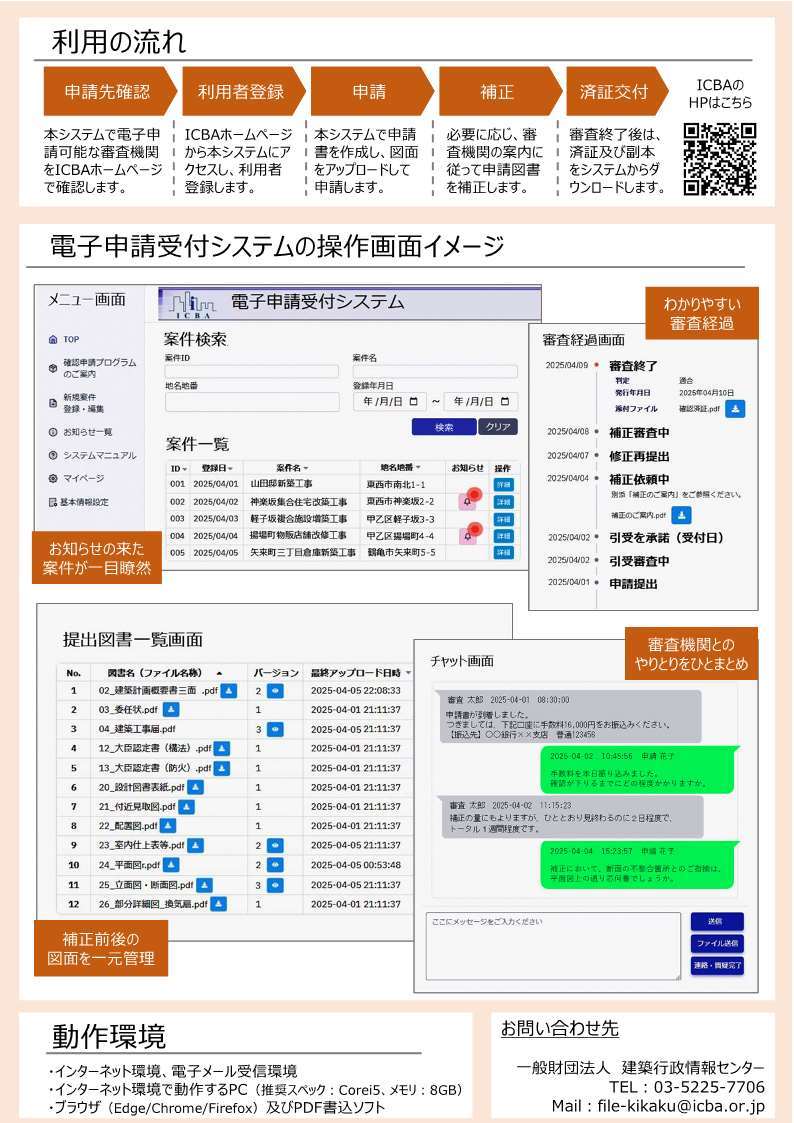Click notification bell for case 002
The width and height of the screenshot is (794, 1123).
[468, 501]
